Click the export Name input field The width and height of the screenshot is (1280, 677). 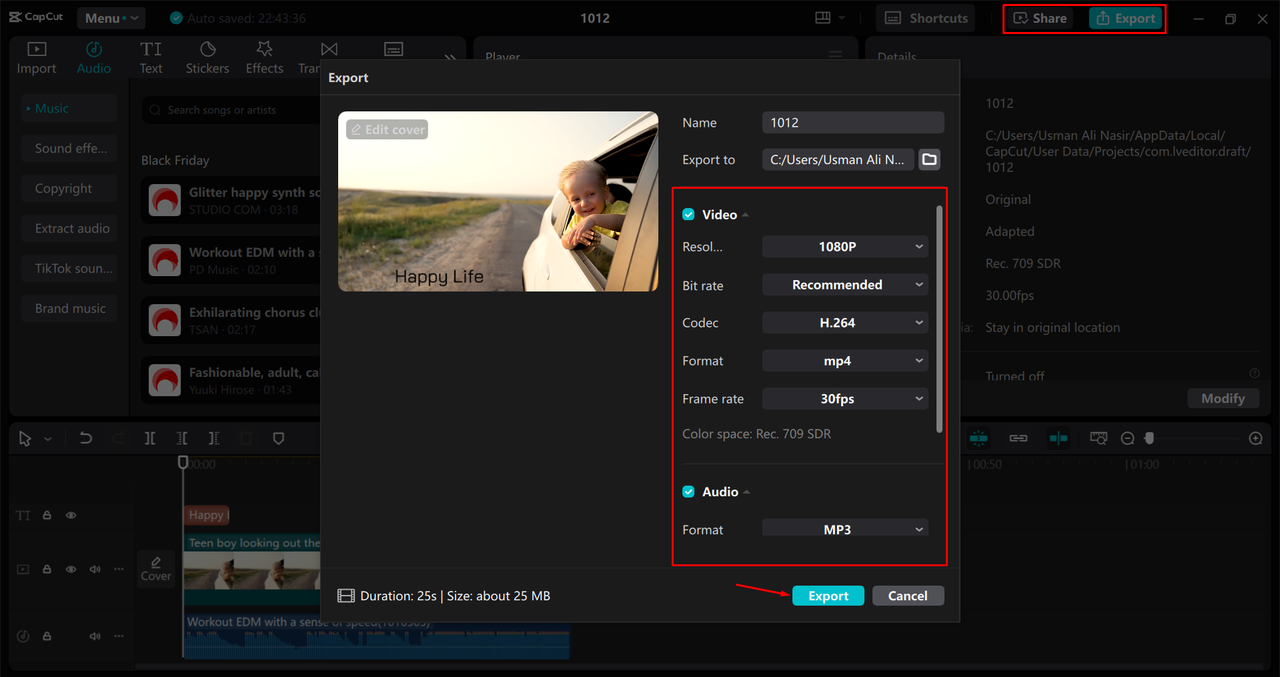[853, 122]
